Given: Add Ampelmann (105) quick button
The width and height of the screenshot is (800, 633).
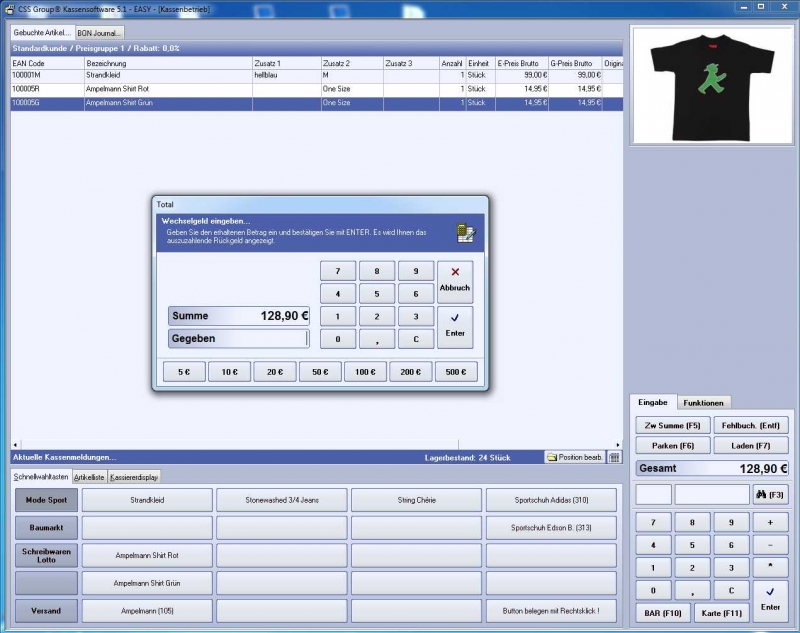Looking at the screenshot, I should pyautogui.click(x=147, y=611).
